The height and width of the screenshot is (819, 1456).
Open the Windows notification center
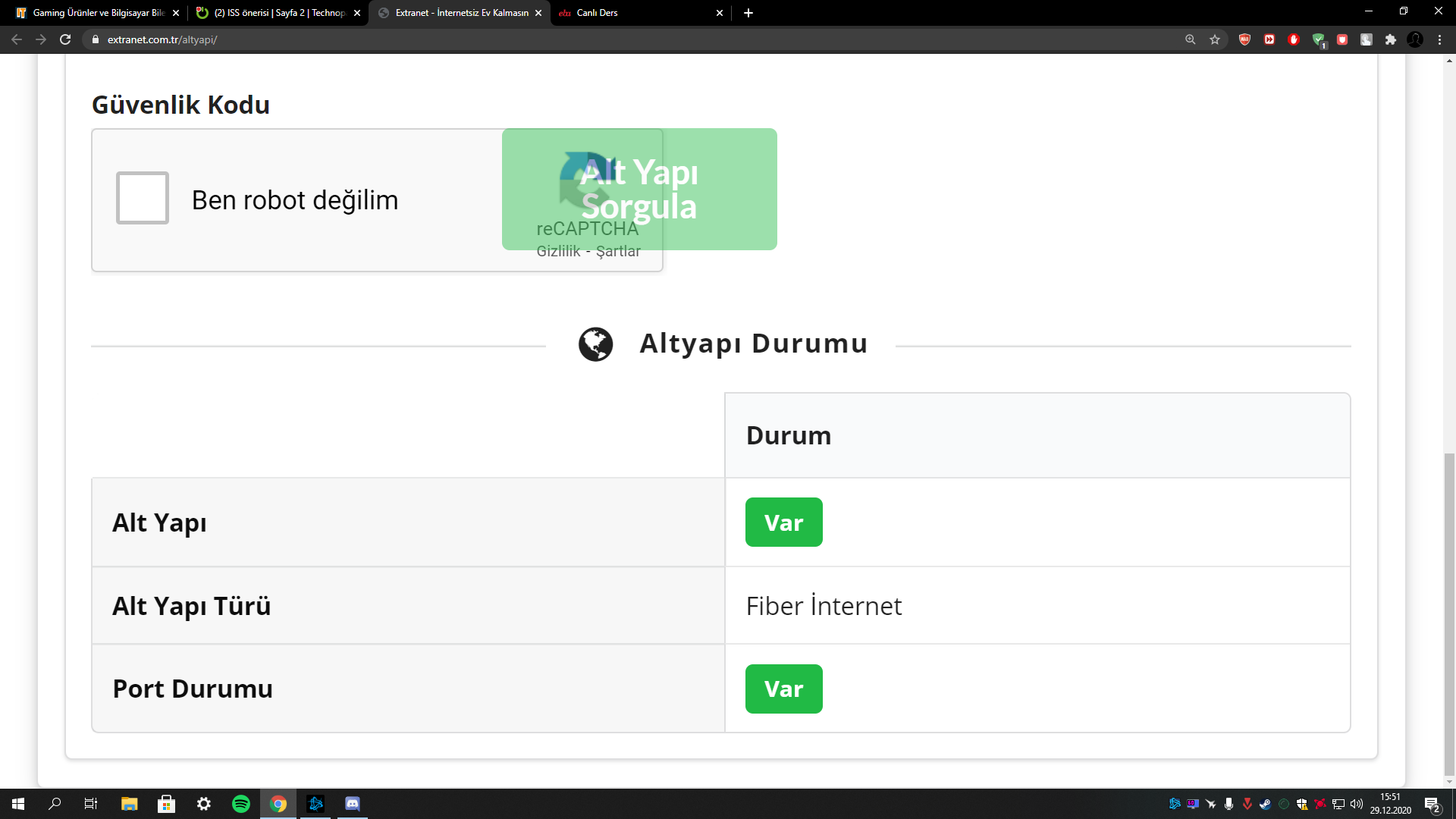(1432, 804)
